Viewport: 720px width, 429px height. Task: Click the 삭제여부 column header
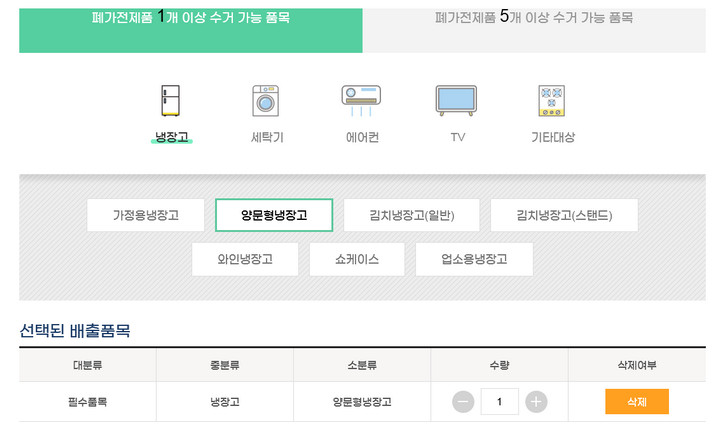[x=637, y=365]
